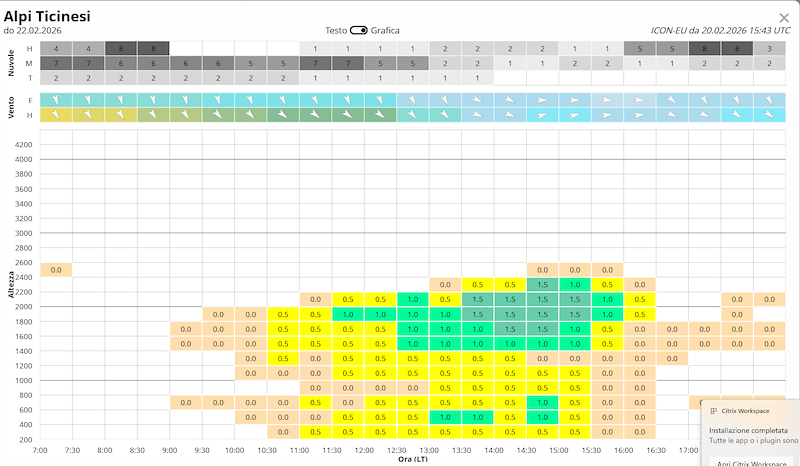The image size is (800, 466).
Task: Click the 1.5 cell at 14:00, 1600–1800 row
Action: click(510, 329)
